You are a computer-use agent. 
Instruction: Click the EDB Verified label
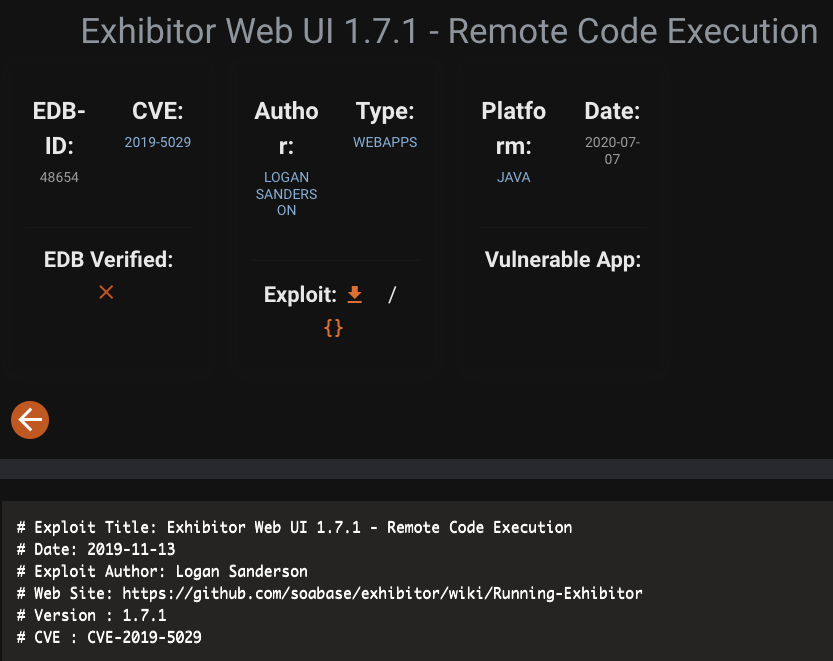(108, 260)
